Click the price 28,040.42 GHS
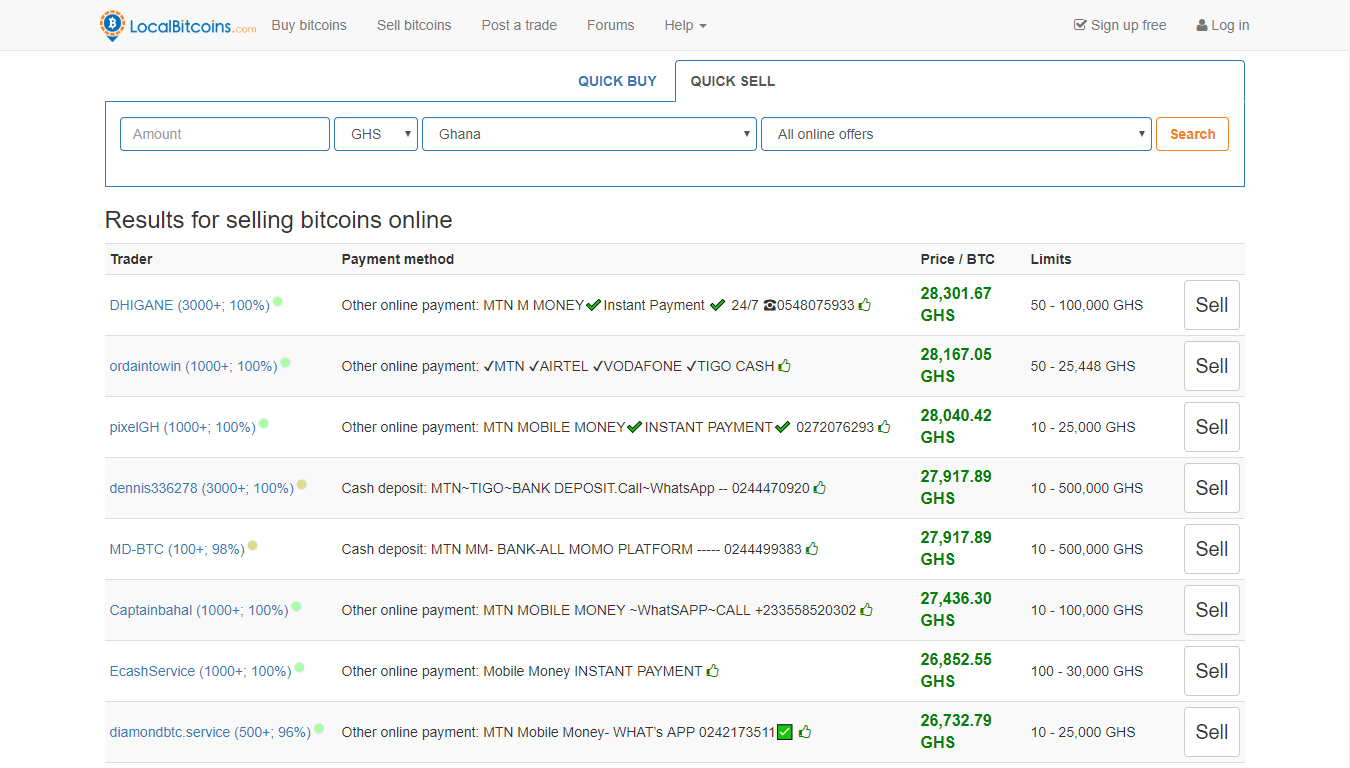The height and width of the screenshot is (768, 1350). pos(956,427)
